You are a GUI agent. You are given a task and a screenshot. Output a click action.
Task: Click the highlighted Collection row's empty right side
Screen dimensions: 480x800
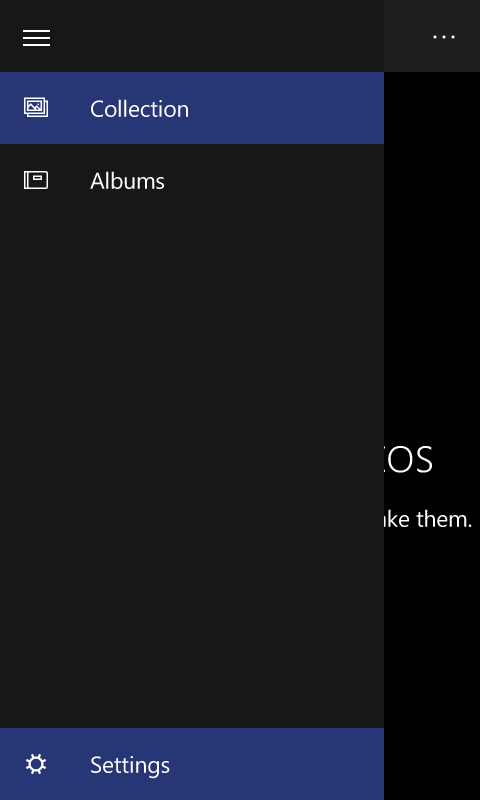[x=286, y=108]
